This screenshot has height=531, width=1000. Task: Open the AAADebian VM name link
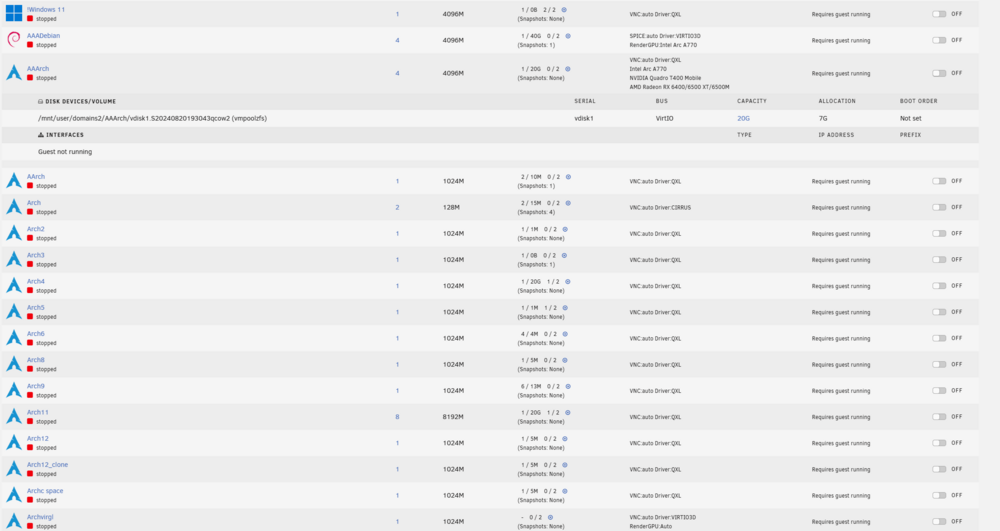pos(43,36)
